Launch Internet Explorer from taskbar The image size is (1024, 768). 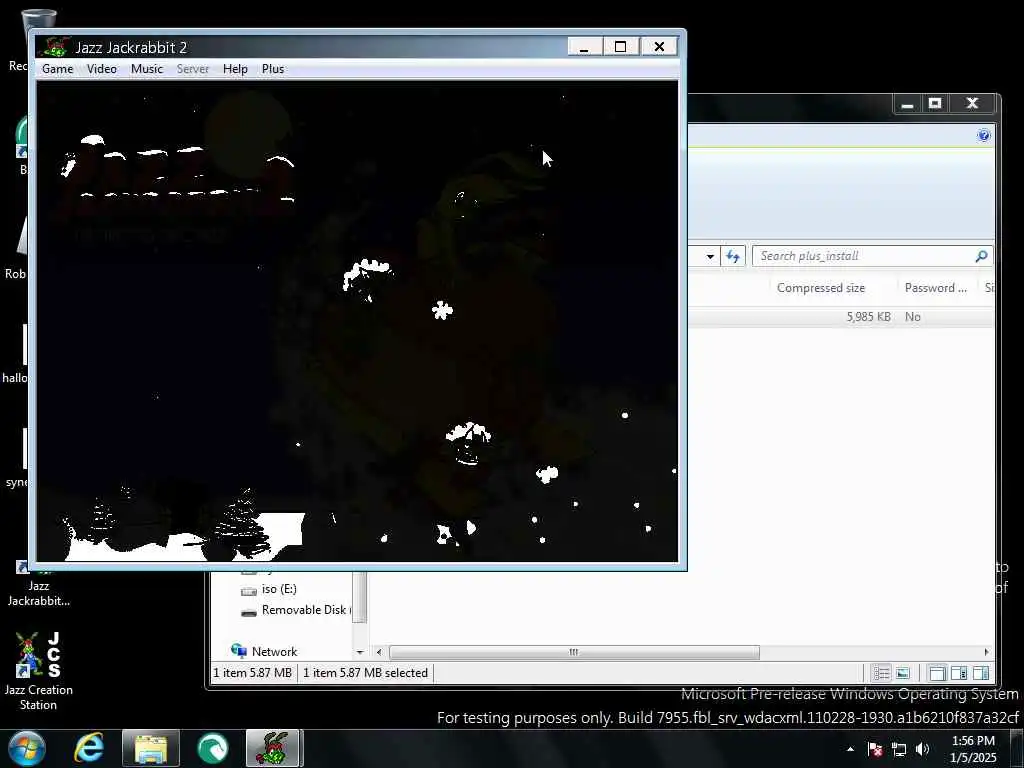(89, 748)
